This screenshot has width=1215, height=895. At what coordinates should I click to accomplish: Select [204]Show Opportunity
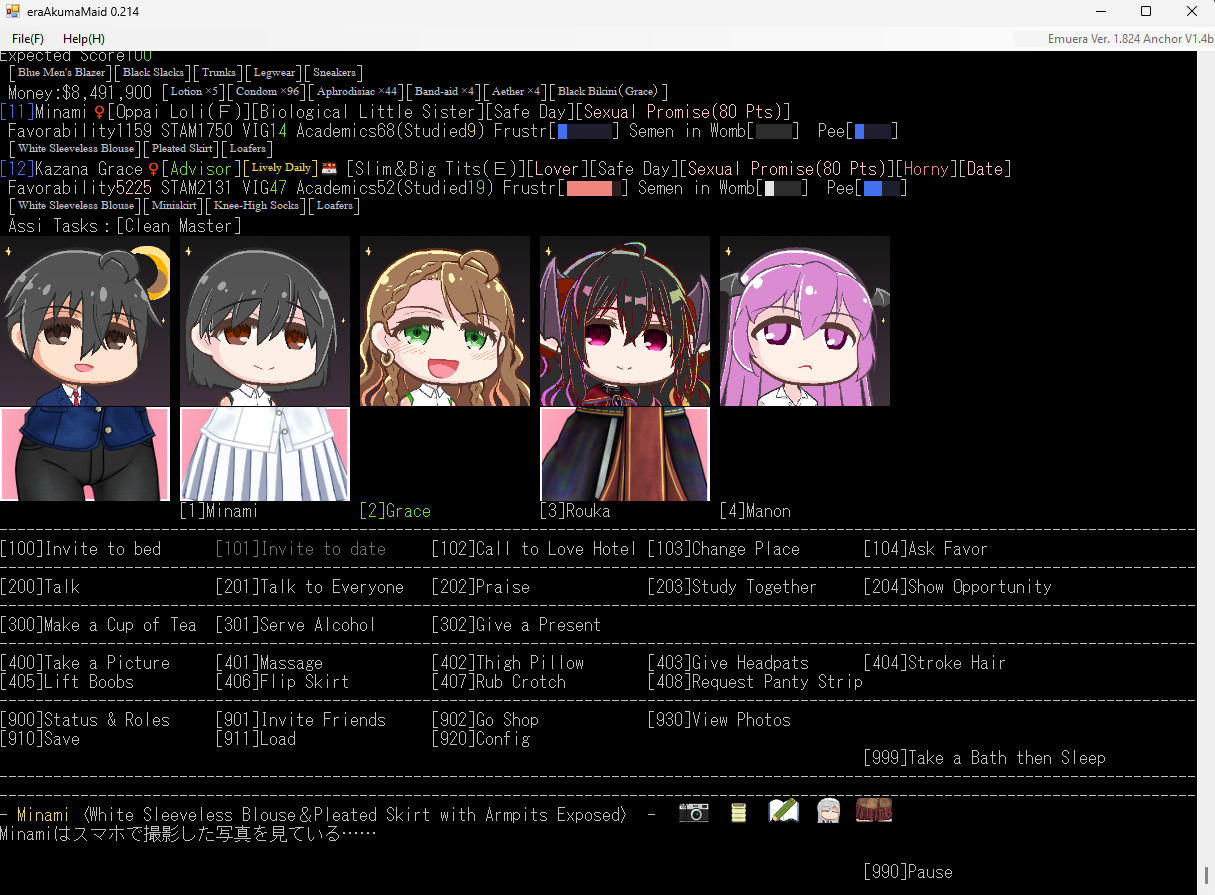click(x=958, y=587)
